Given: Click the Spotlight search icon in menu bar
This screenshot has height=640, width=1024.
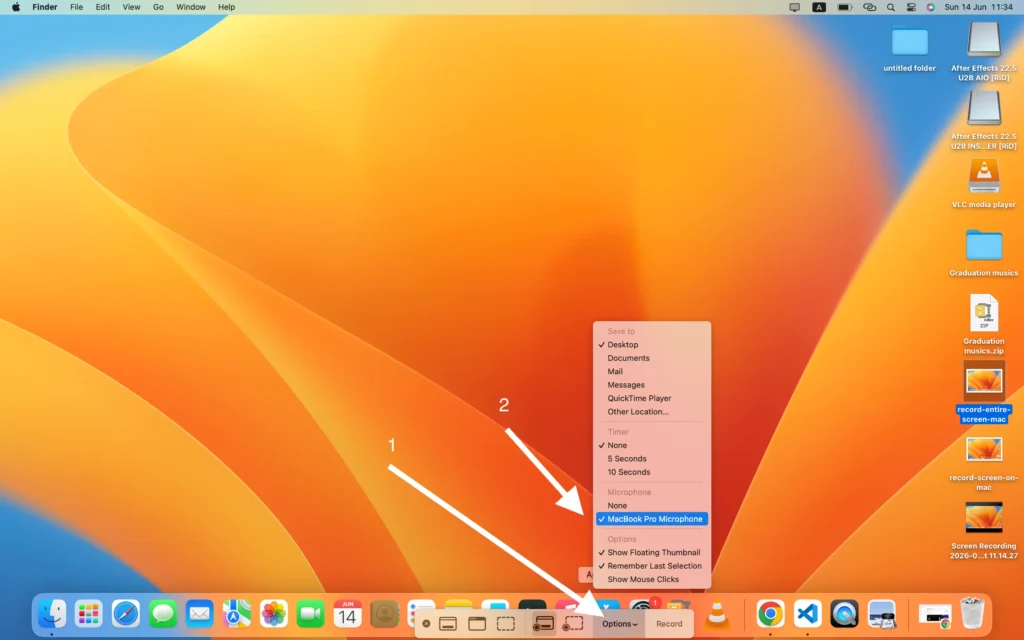Looking at the screenshot, I should 891,7.
